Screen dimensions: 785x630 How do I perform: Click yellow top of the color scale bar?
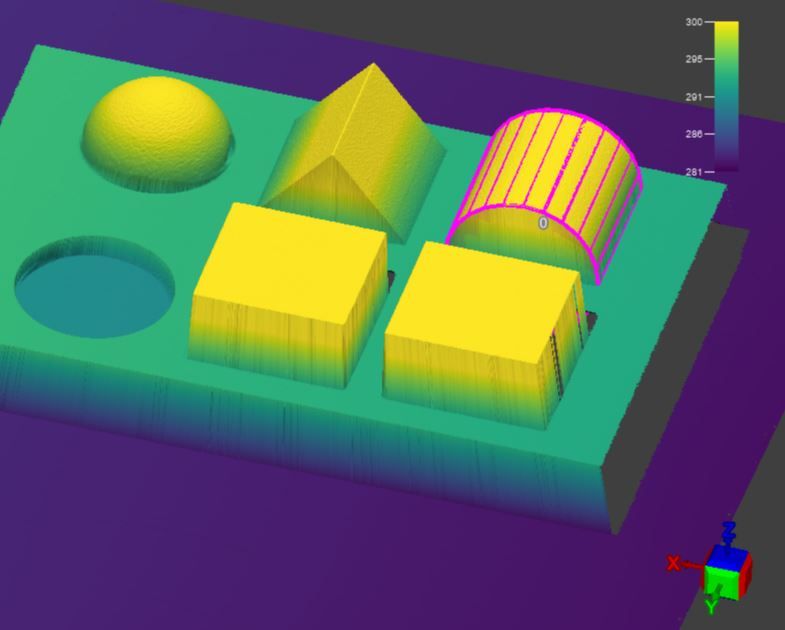coord(727,30)
